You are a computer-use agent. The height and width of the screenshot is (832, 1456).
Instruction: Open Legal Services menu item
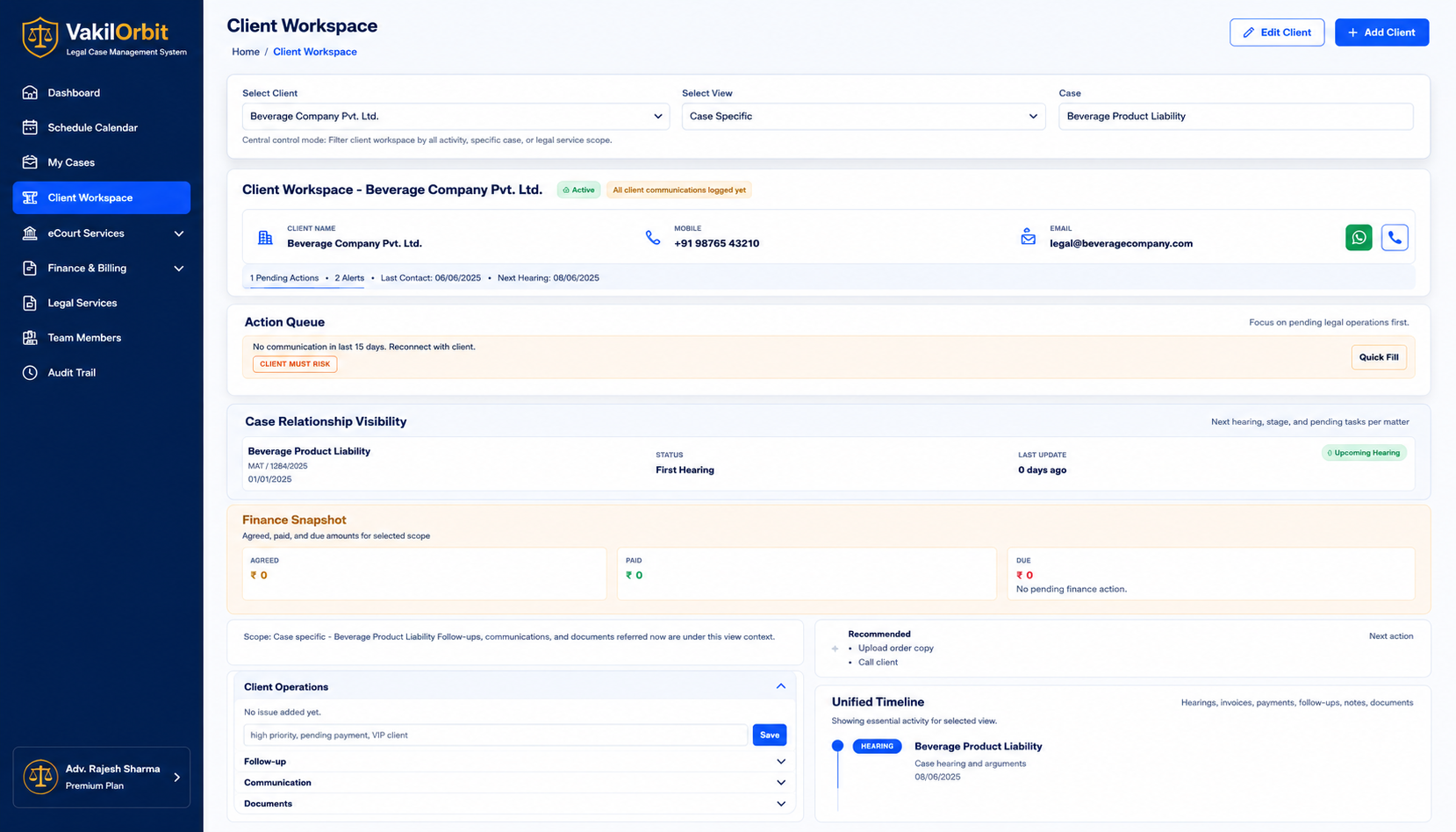click(x=102, y=303)
